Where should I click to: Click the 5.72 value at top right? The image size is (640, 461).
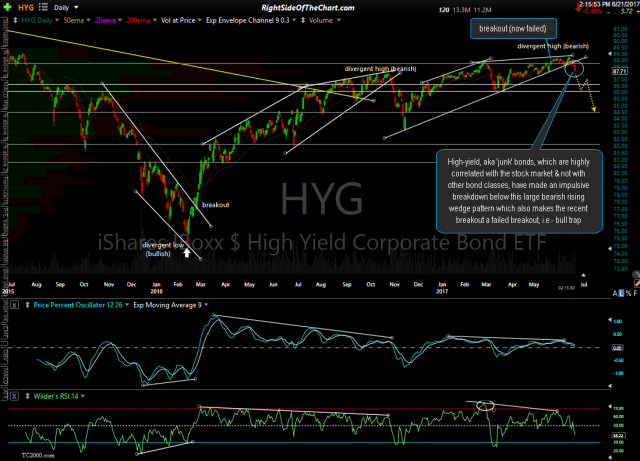click(627, 11)
